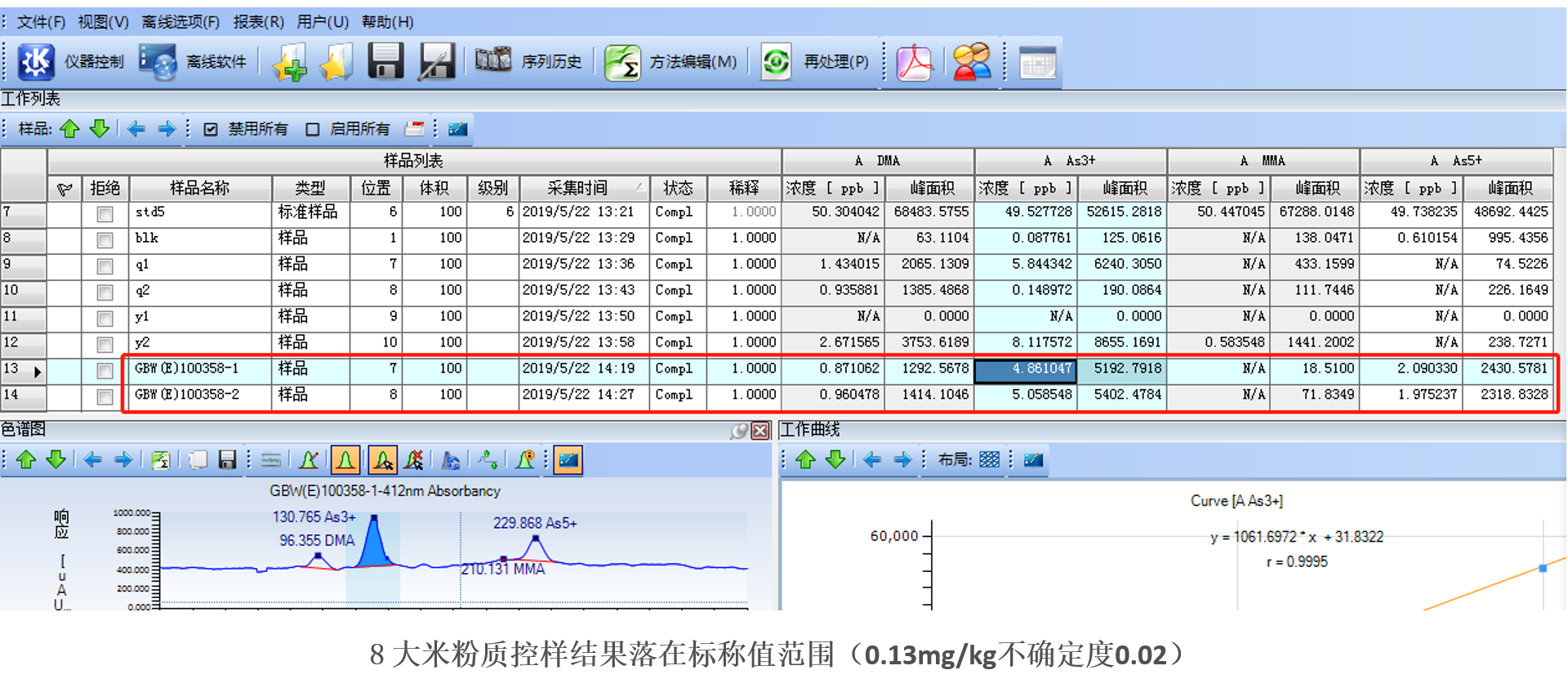Viewport: 1568px width, 697px height.
Task: Click the save floppy disk icon
Action: pyautogui.click(x=385, y=62)
